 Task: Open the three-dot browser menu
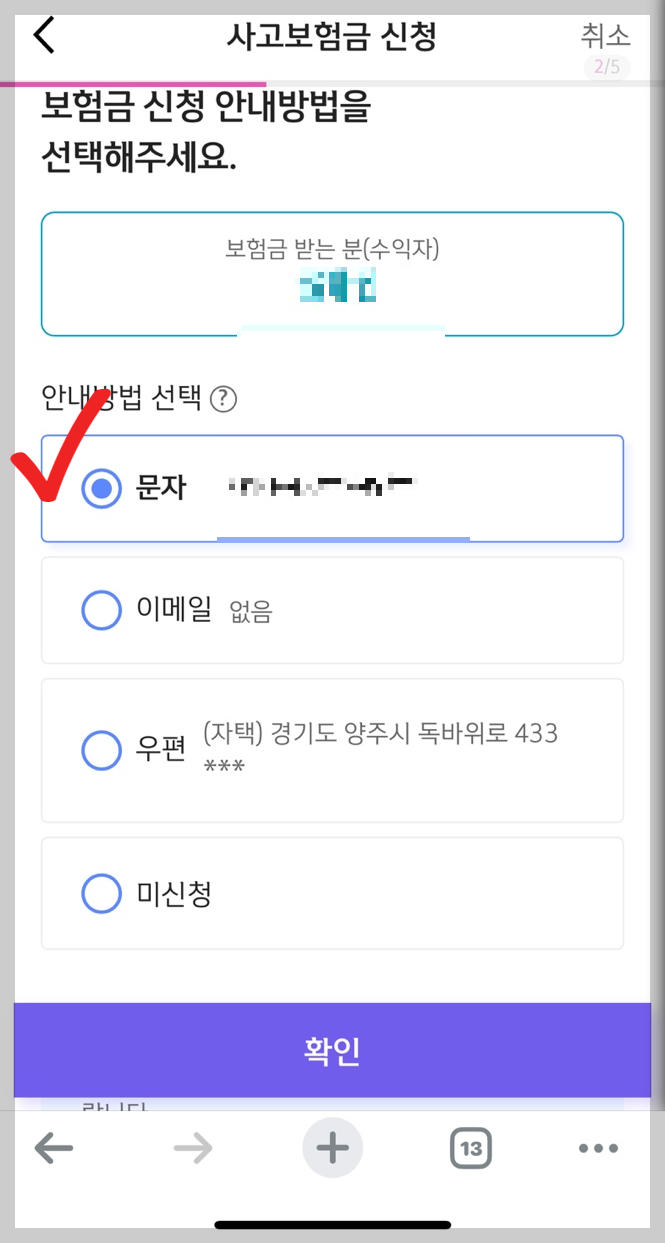coord(597,1148)
